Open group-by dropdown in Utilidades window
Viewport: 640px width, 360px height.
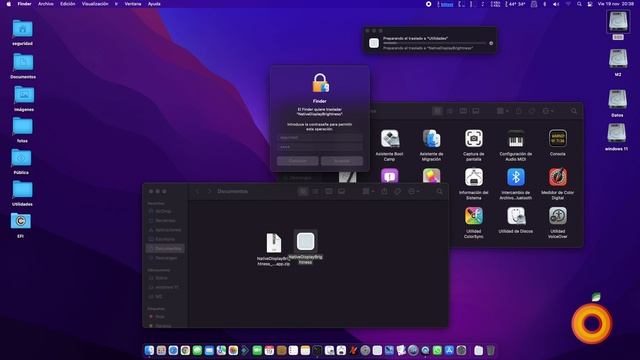(x=502, y=111)
